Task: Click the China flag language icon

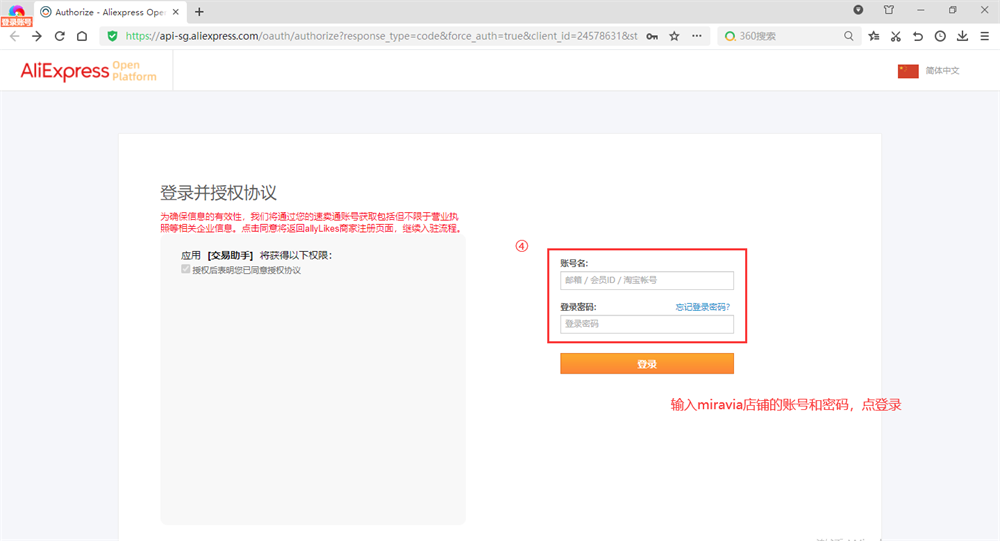Action: coord(908,71)
